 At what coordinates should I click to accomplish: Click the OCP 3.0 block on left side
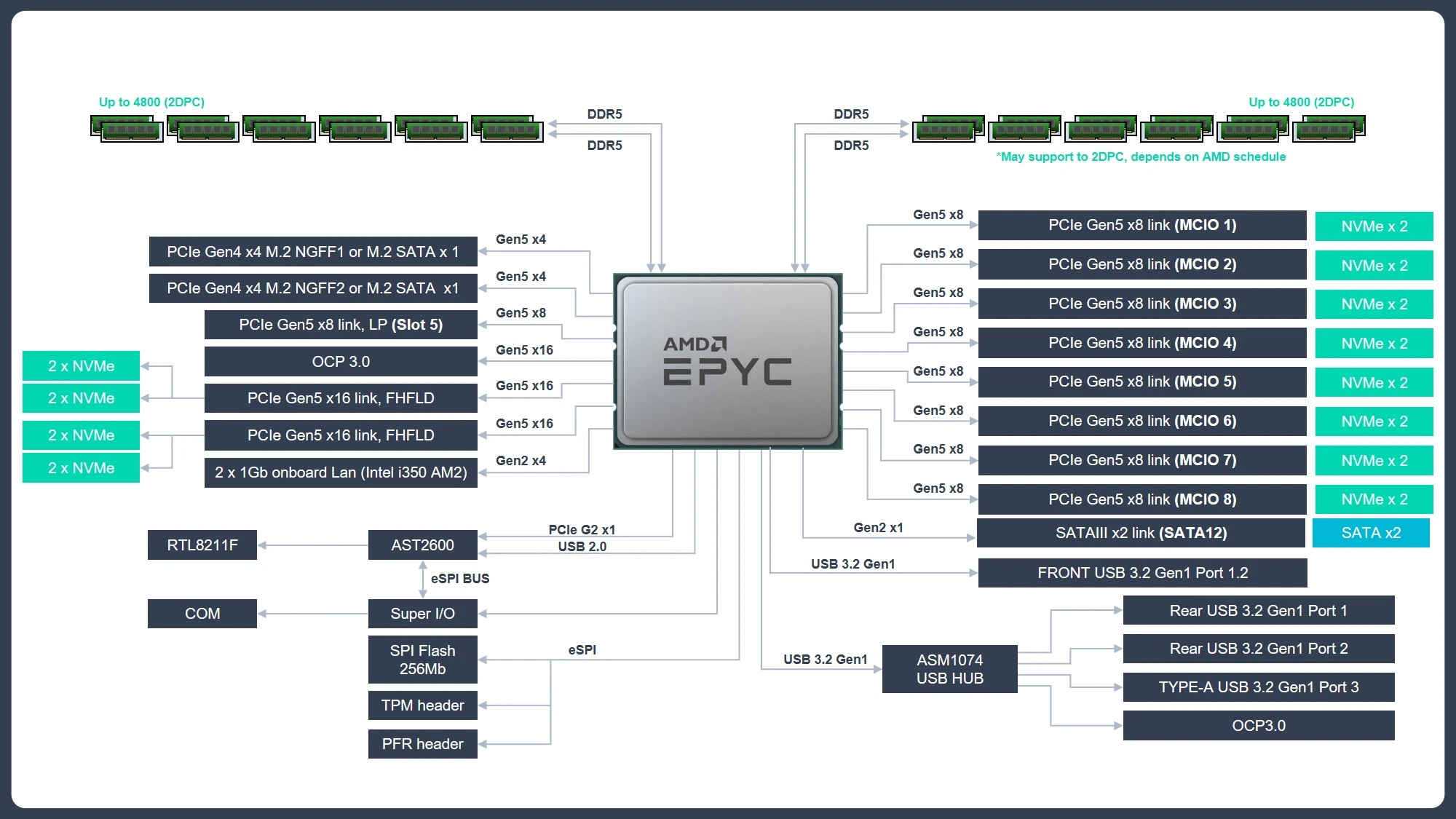click(x=341, y=362)
